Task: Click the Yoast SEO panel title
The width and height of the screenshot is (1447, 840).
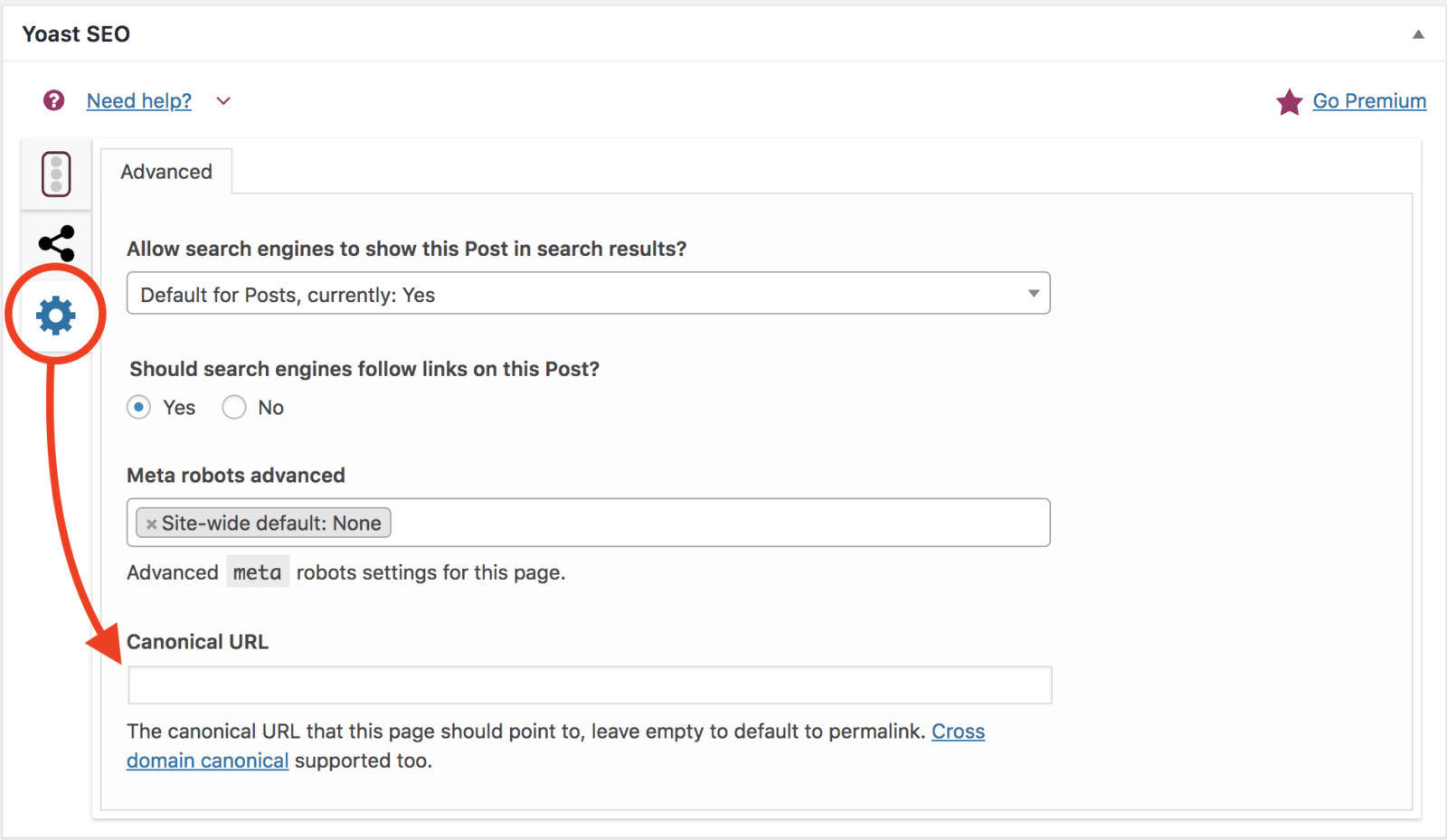Action: 76,34
